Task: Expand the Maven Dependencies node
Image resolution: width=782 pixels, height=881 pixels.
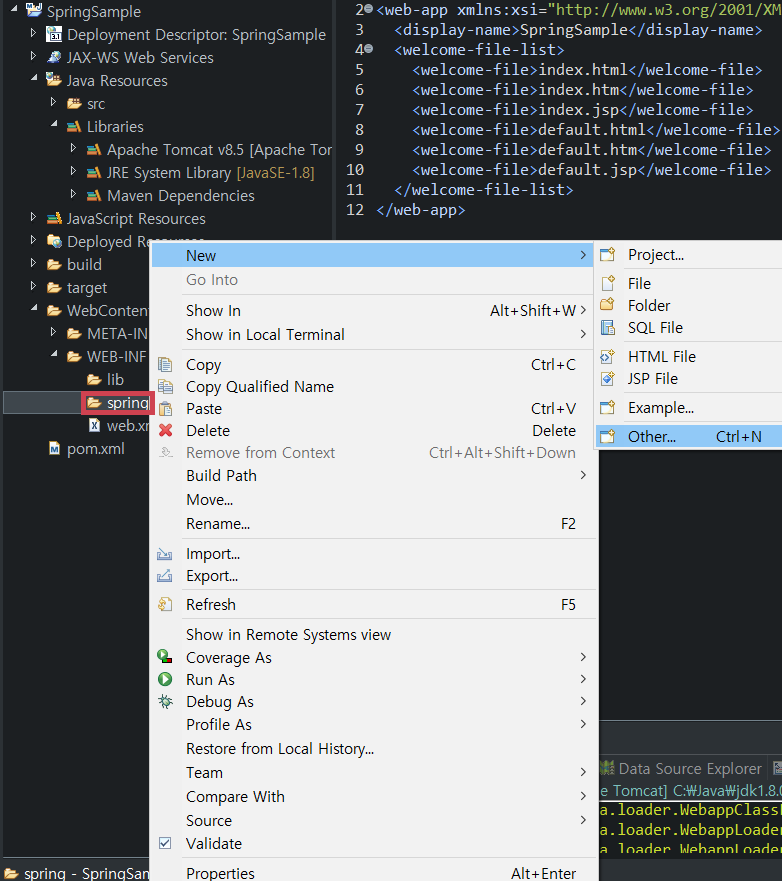Action: click(x=74, y=194)
